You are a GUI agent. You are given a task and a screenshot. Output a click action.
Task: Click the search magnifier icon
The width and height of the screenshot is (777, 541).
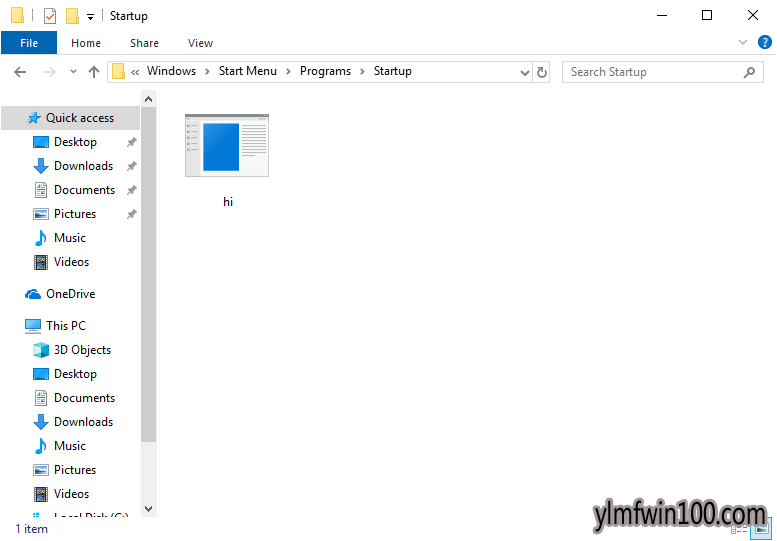[x=749, y=72]
